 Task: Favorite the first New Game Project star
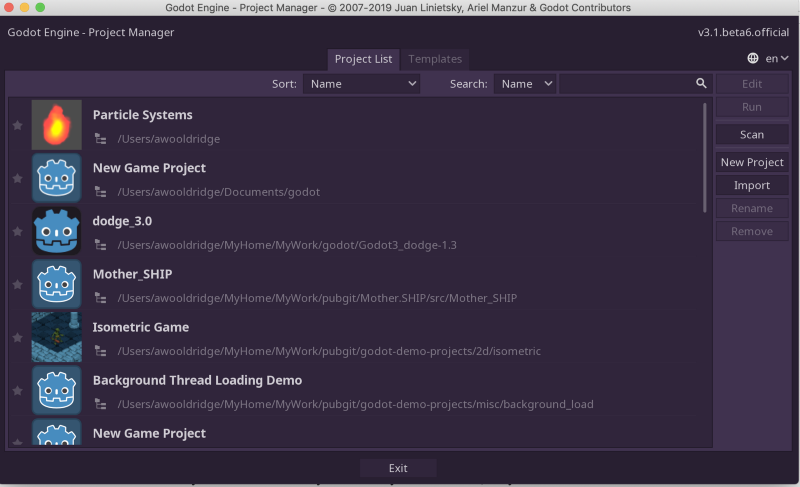pos(17,178)
